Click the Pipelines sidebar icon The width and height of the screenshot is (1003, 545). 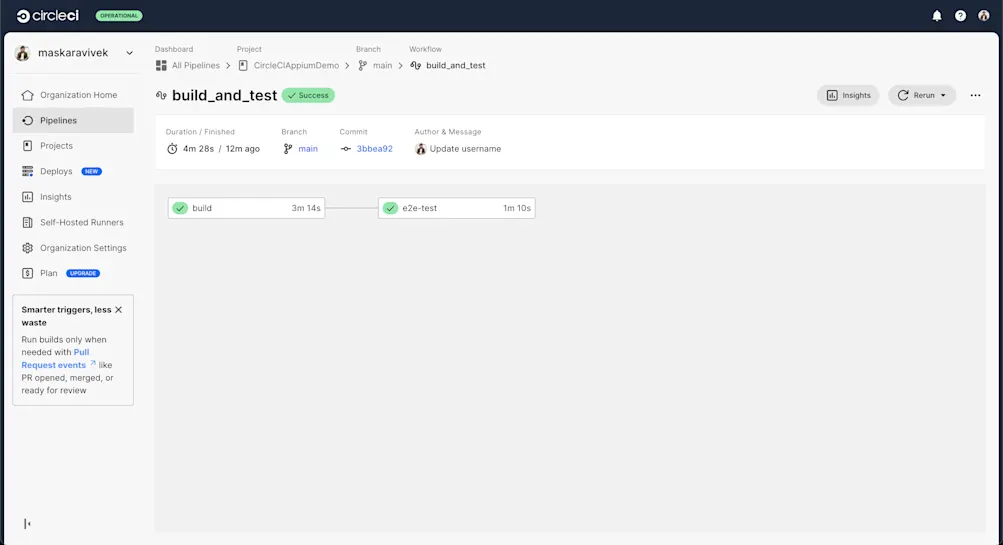click(x=28, y=120)
